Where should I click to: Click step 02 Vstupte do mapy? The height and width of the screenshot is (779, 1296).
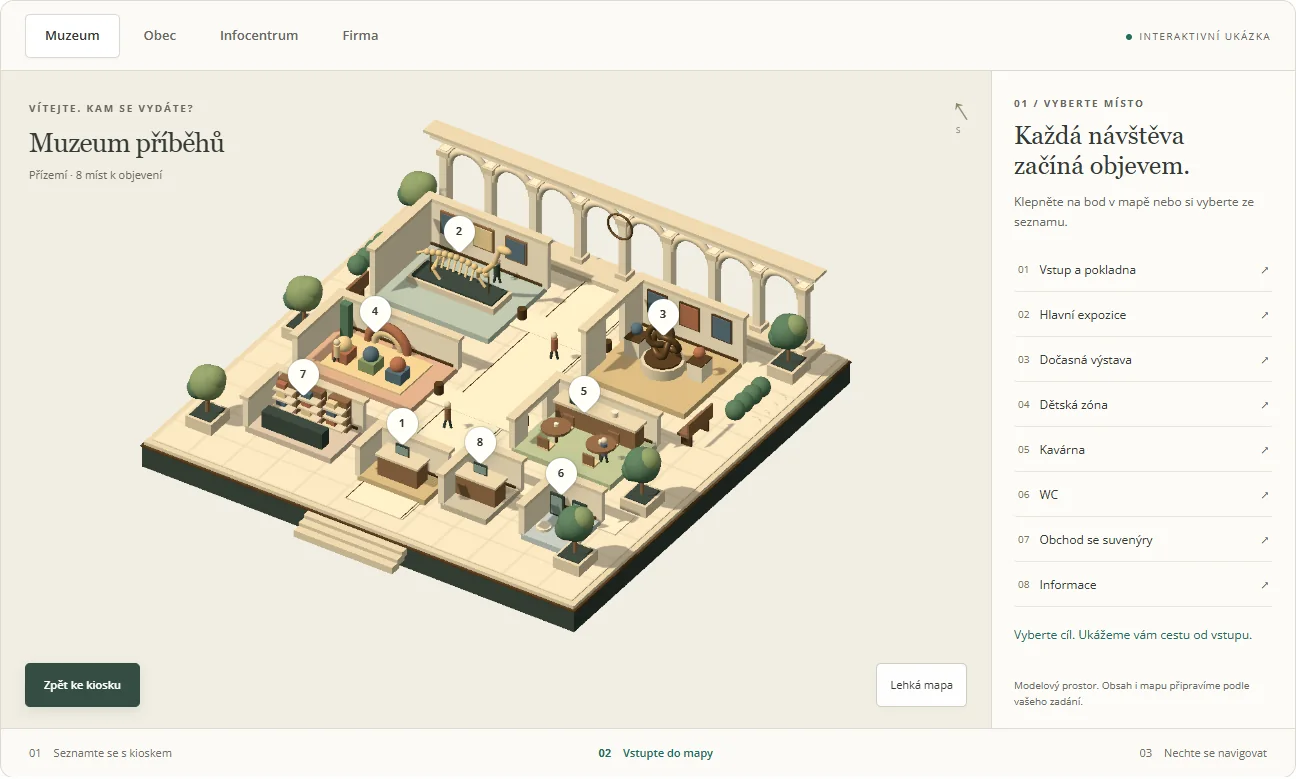[x=656, y=753]
